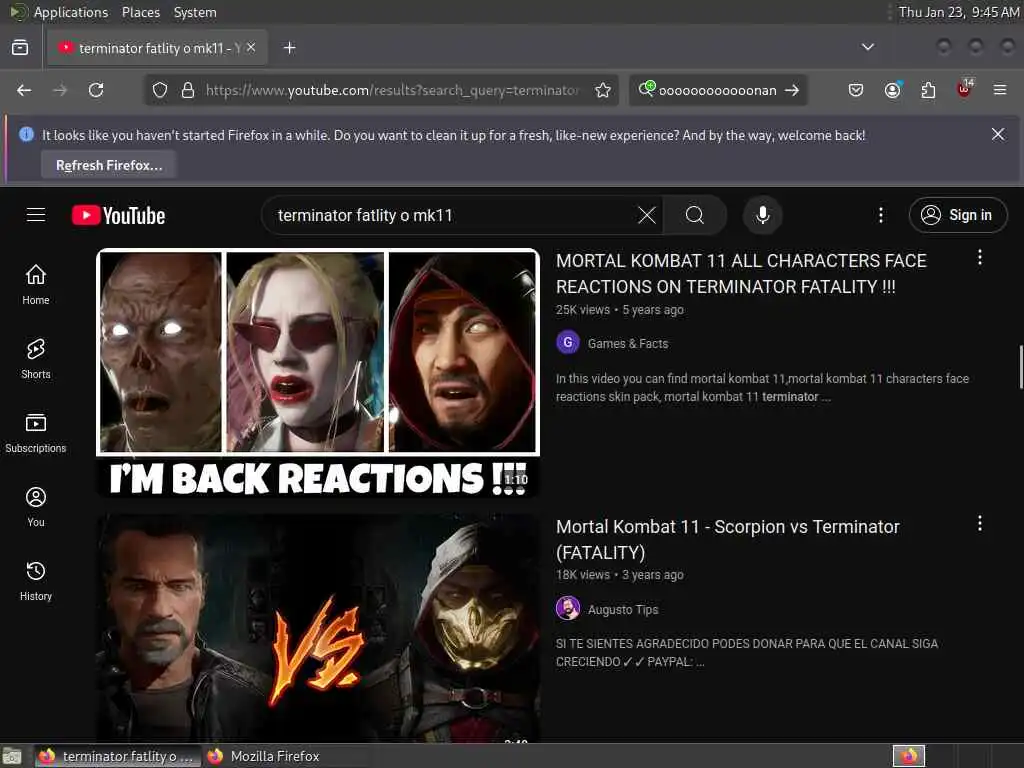The width and height of the screenshot is (1024, 768).
Task: Submit the browser search box arrow
Action: pyautogui.click(x=792, y=90)
